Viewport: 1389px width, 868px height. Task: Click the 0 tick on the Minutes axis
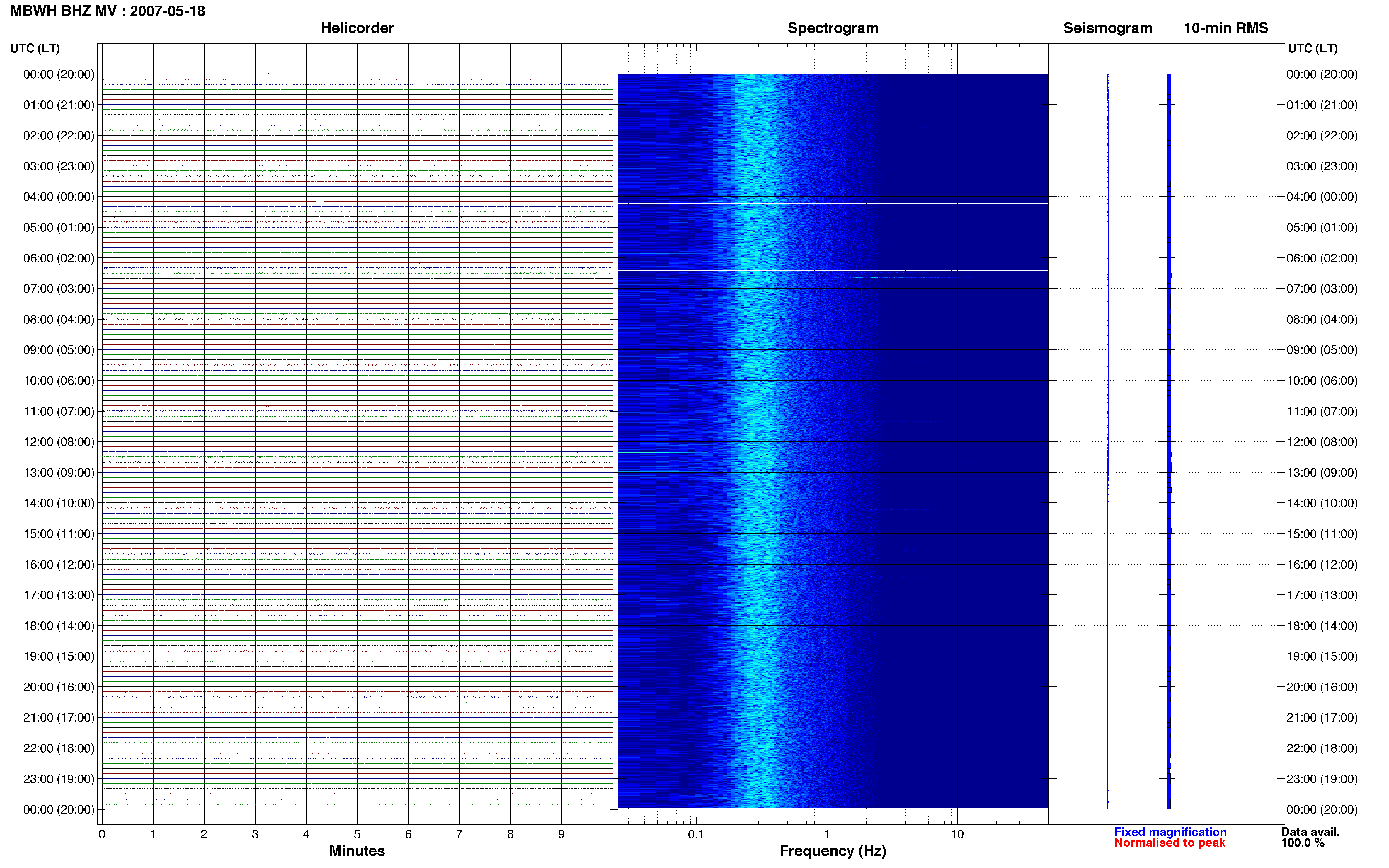click(x=102, y=834)
